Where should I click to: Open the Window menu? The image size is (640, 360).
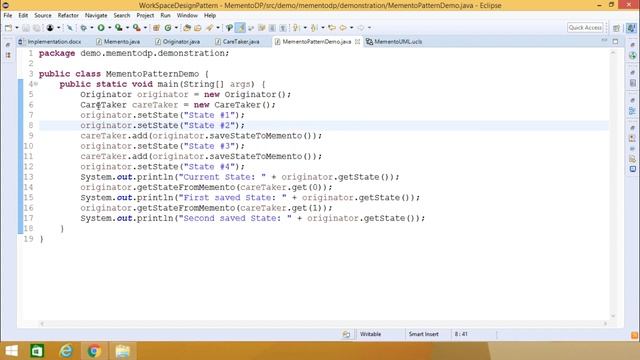tap(187, 16)
